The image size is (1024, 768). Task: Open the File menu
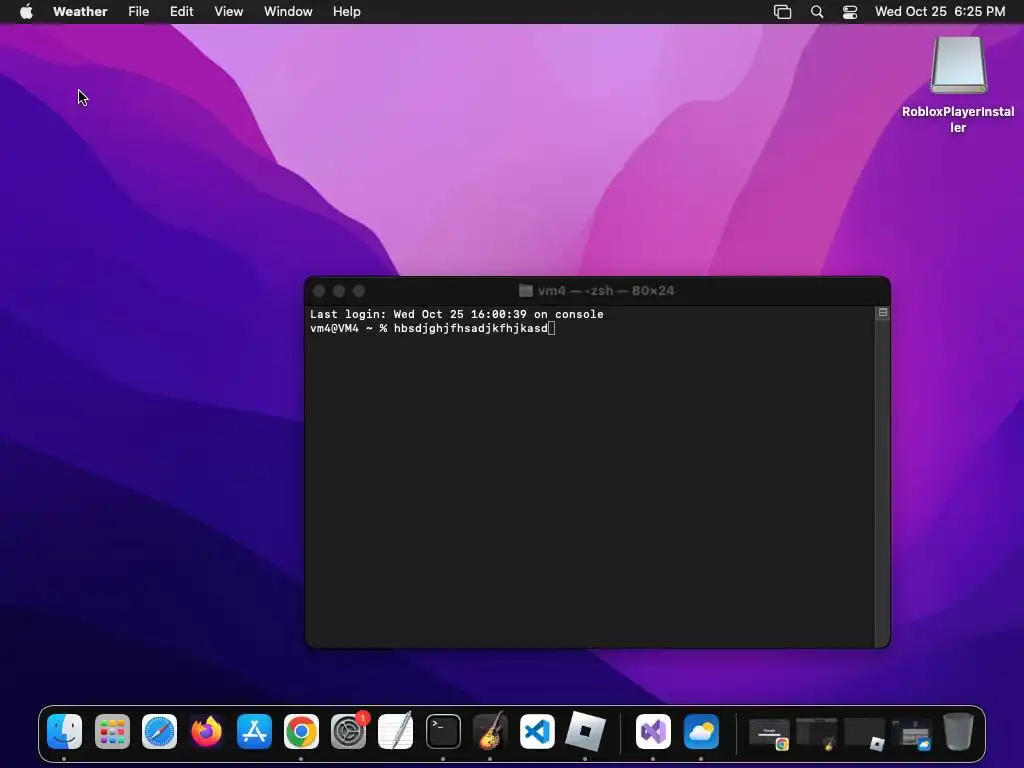[138, 11]
